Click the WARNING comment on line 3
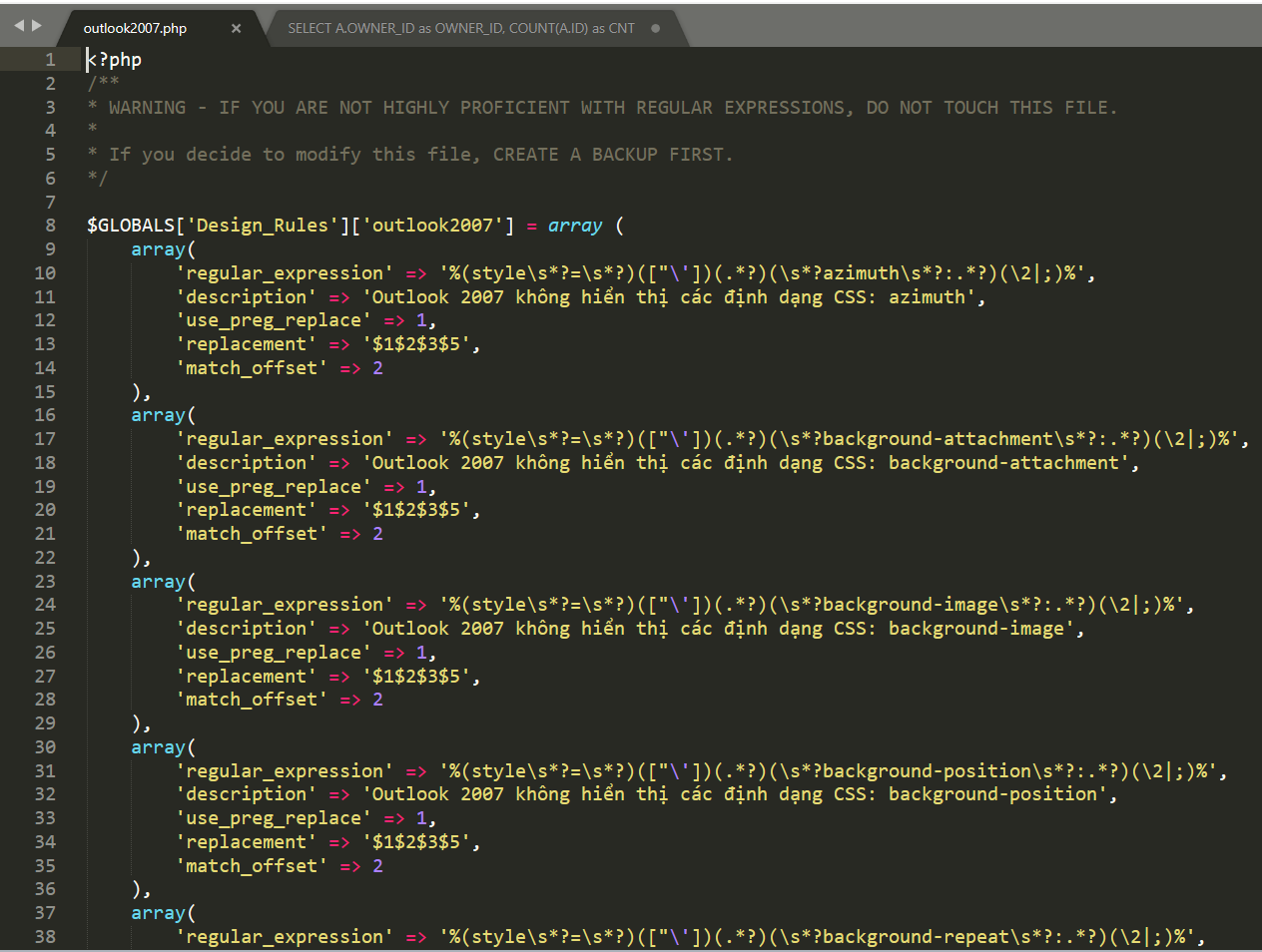This screenshot has width=1262, height=952. (x=602, y=108)
